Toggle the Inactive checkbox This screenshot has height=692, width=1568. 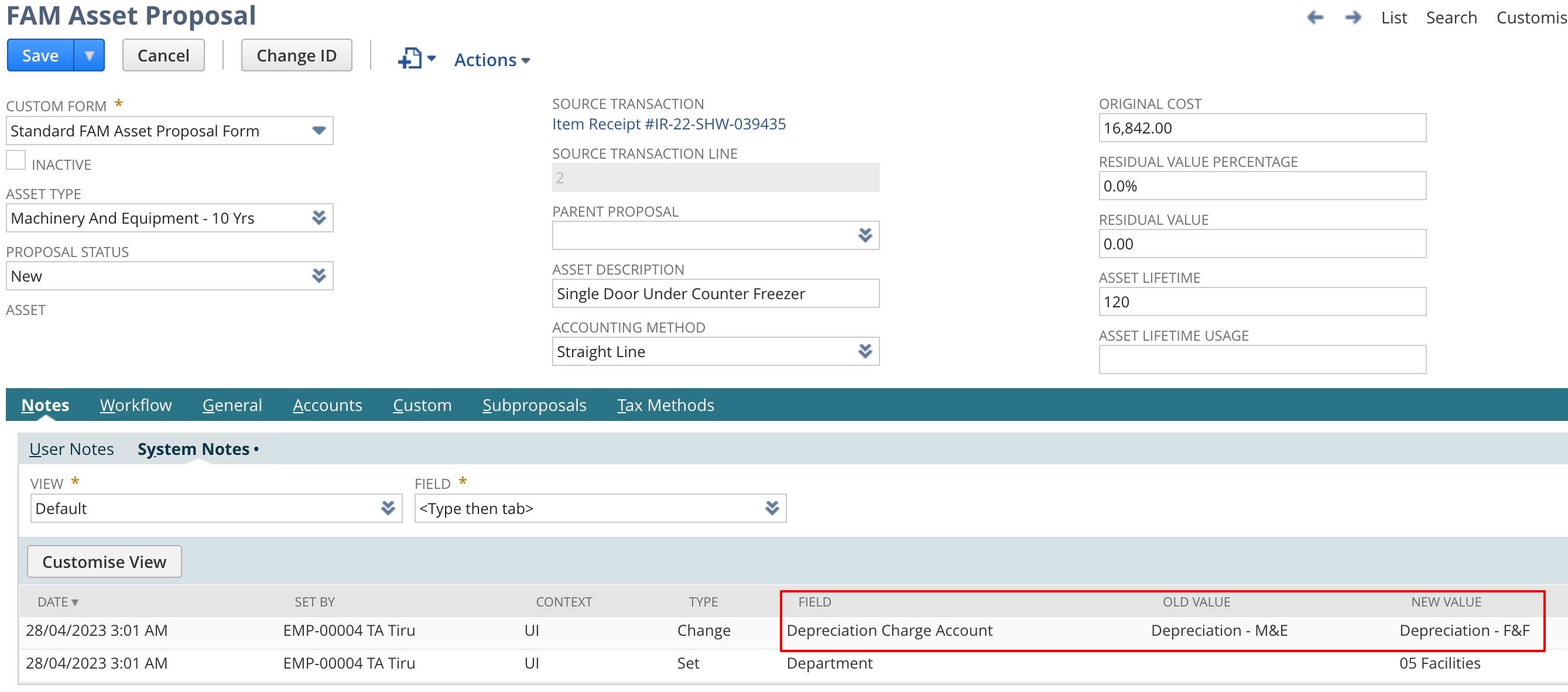click(16, 160)
